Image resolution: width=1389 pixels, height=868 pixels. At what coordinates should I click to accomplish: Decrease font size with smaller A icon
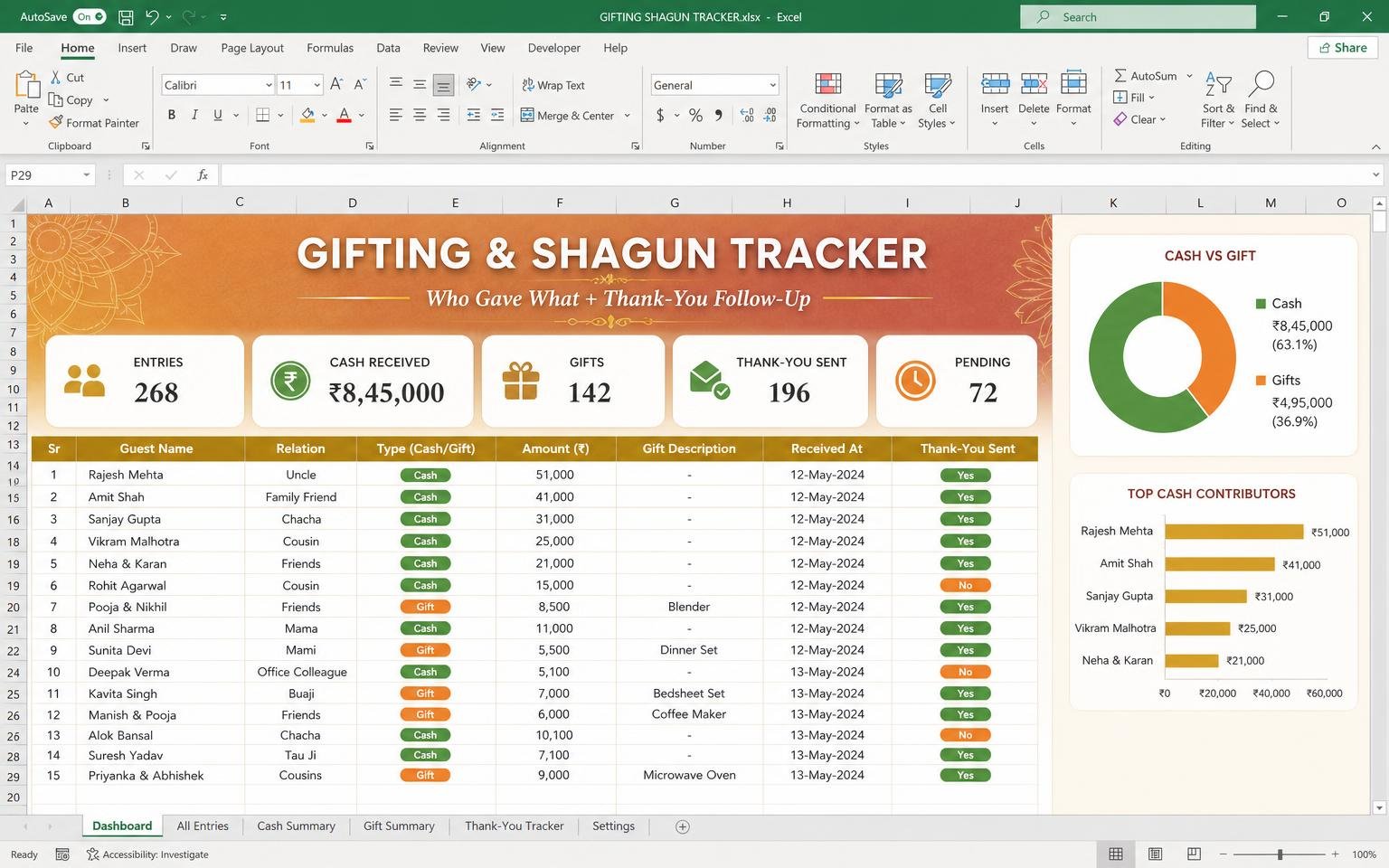pos(360,84)
